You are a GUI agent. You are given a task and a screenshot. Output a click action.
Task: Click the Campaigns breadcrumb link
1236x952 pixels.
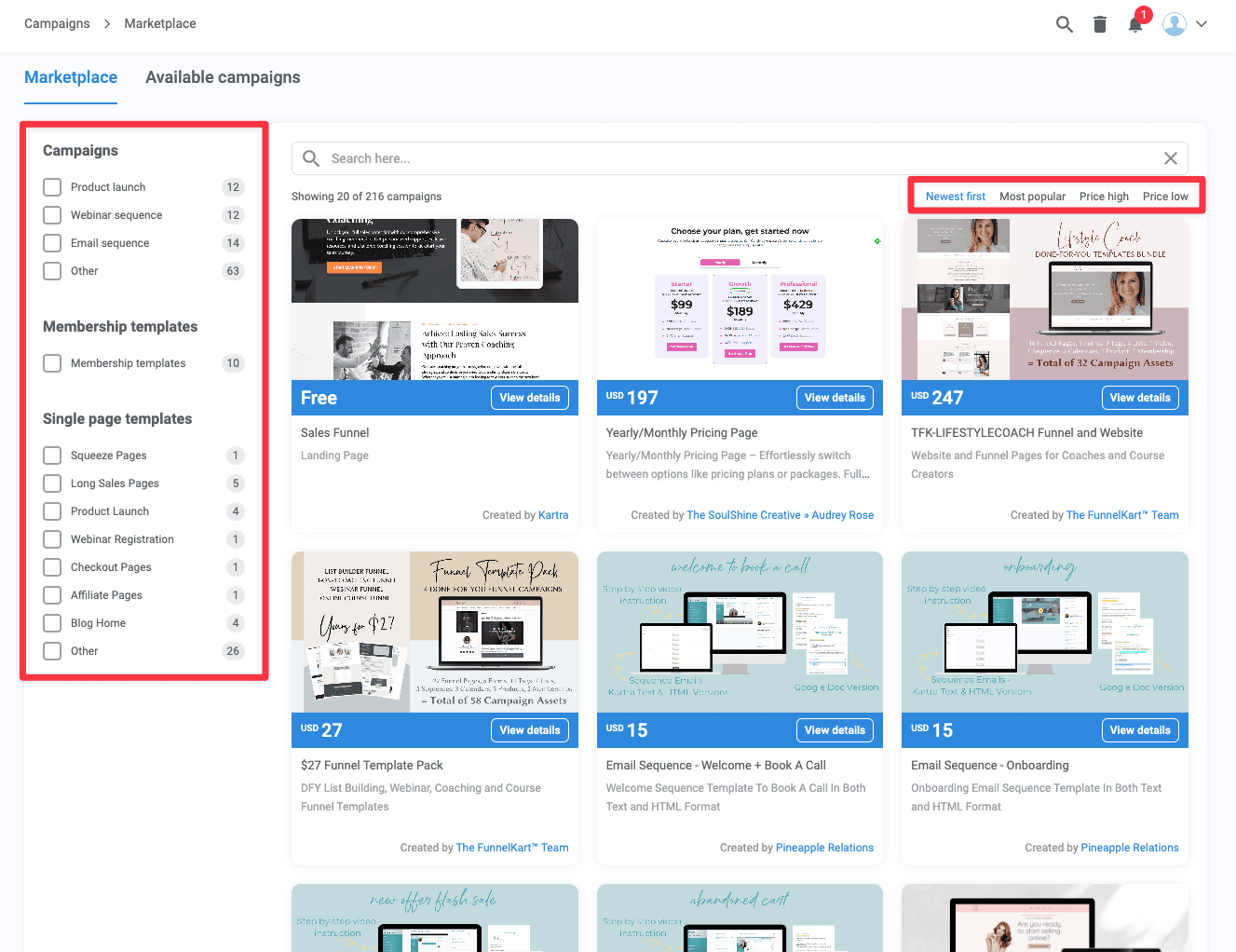pos(57,23)
